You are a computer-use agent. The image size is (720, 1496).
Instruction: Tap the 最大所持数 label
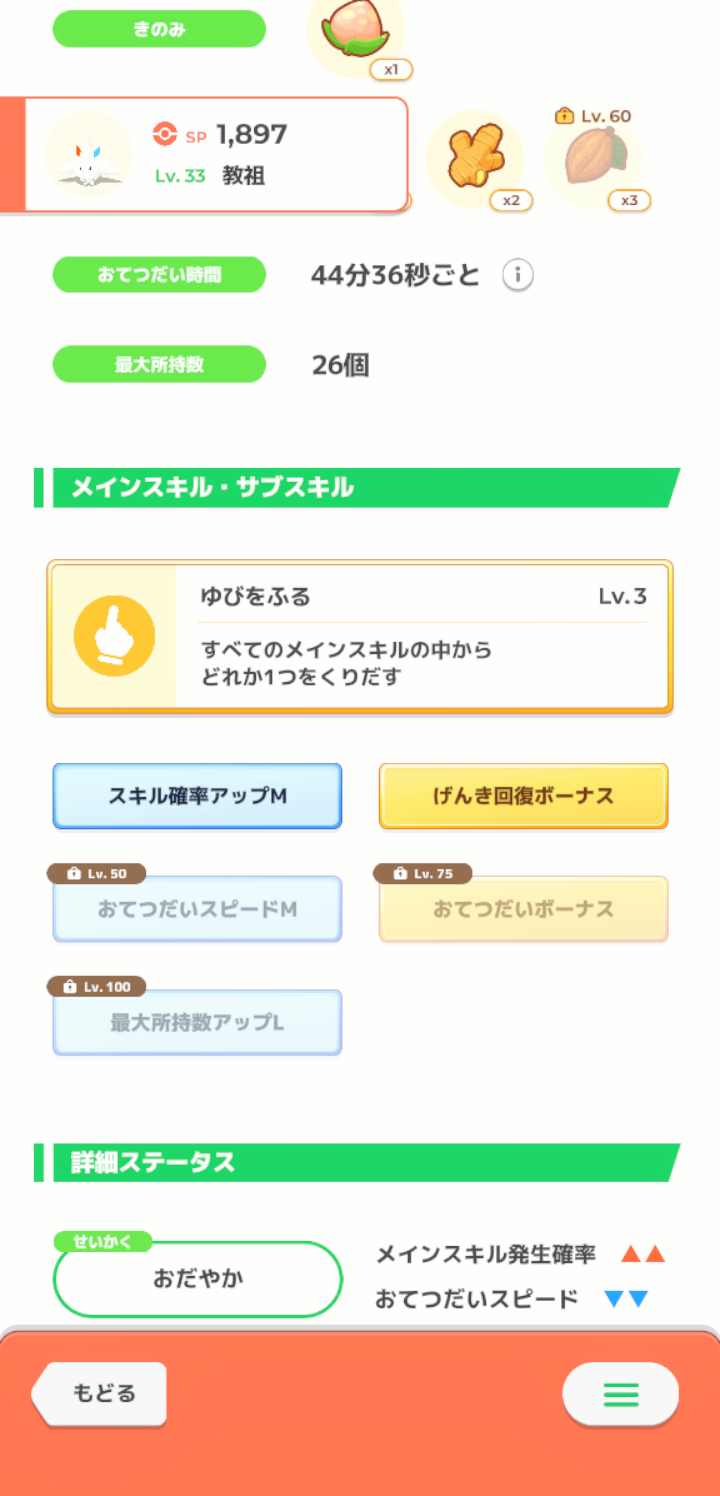click(159, 364)
